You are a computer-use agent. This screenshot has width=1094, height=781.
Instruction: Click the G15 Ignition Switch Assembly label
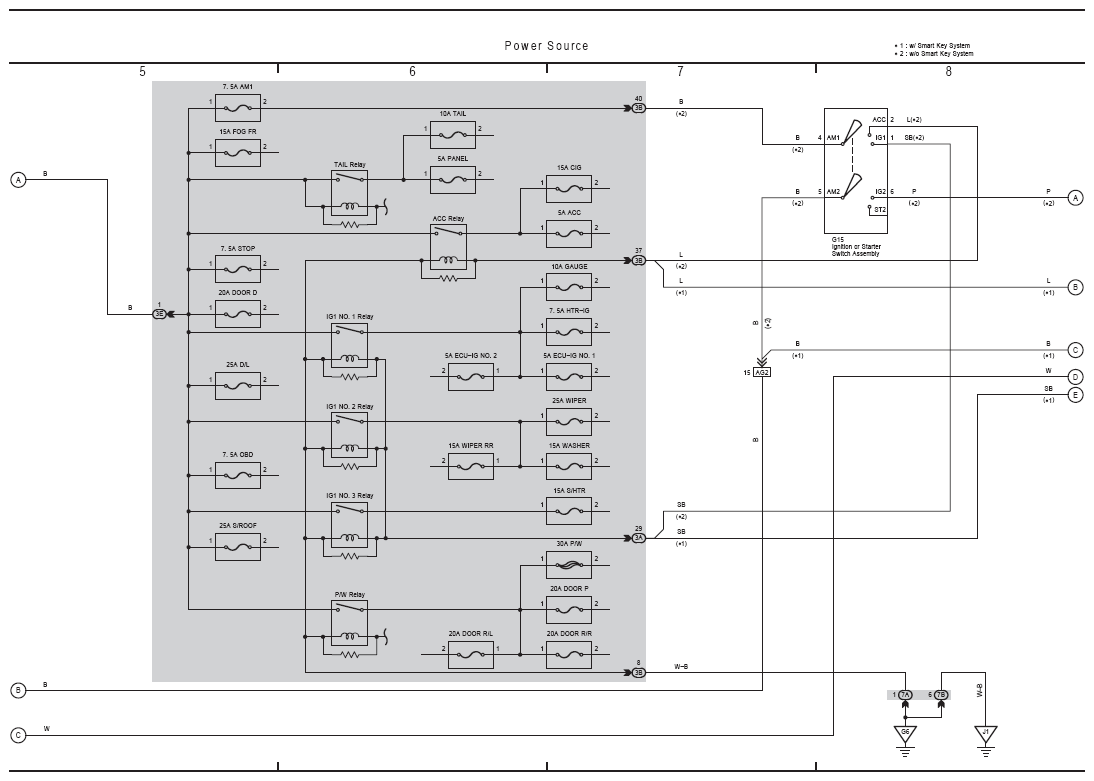click(856, 246)
